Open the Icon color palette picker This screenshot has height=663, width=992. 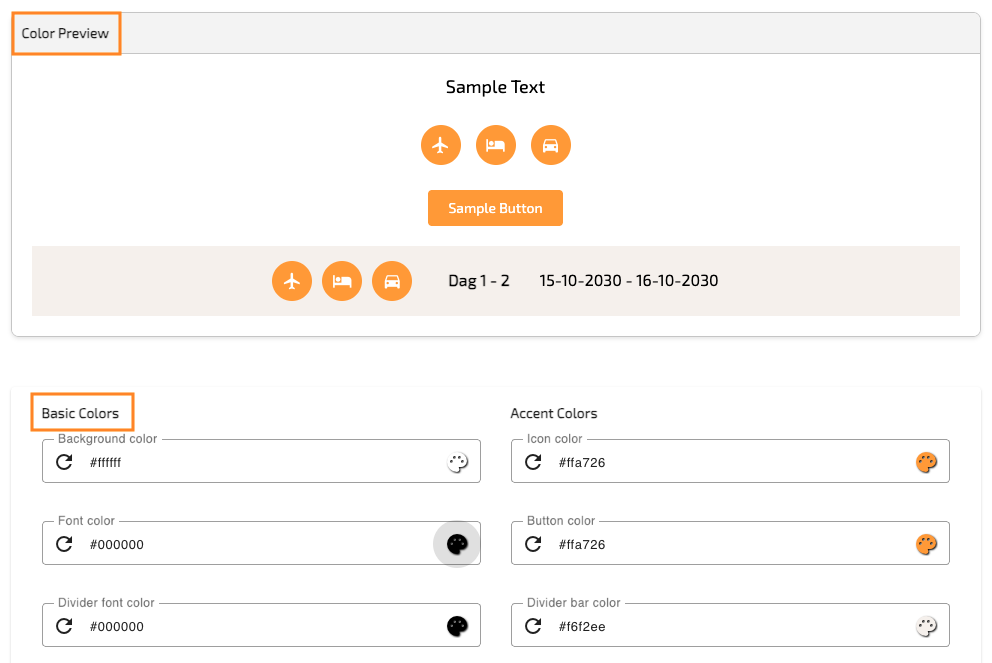coord(926,462)
